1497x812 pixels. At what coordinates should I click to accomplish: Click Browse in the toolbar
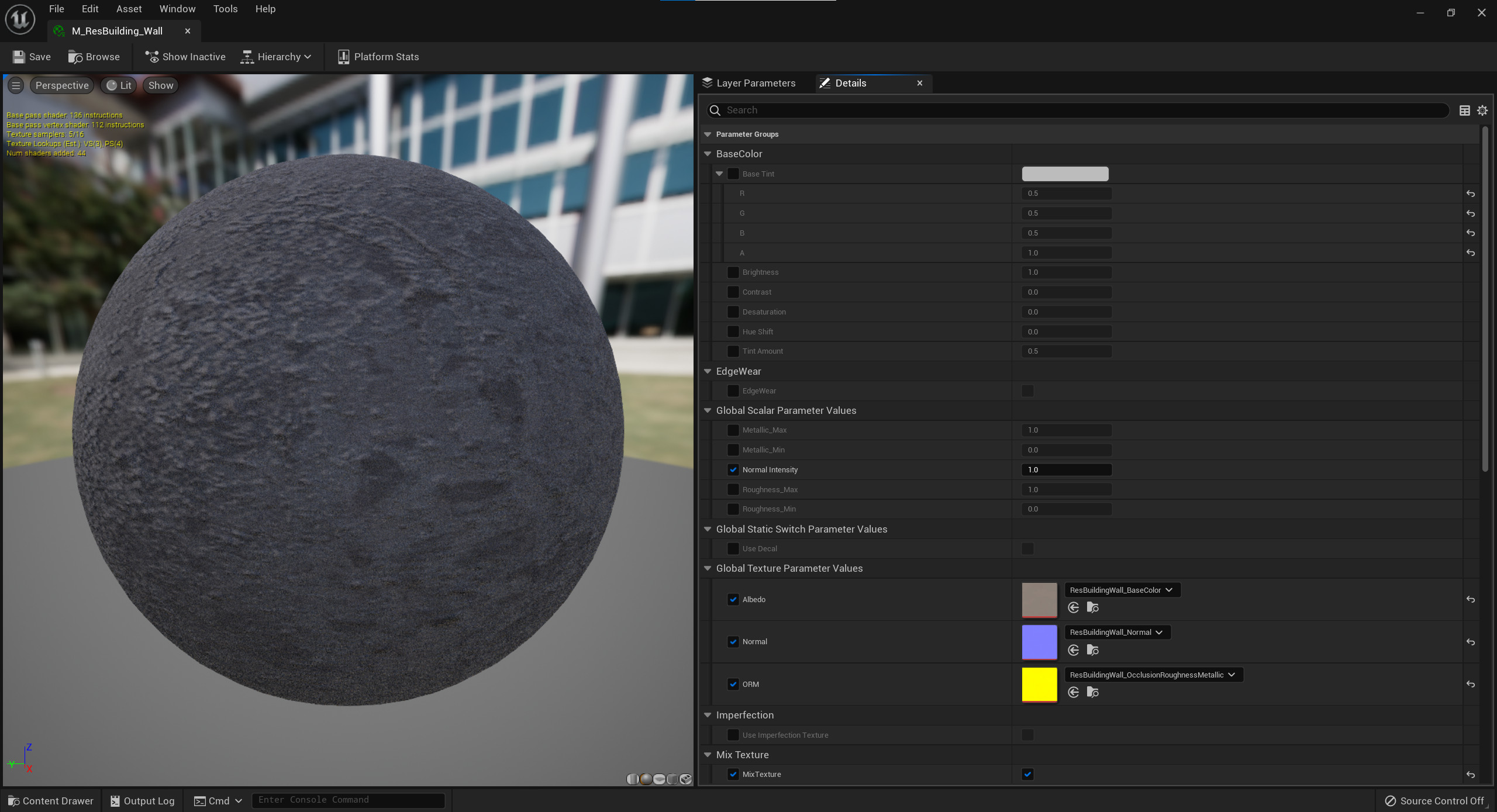(94, 57)
